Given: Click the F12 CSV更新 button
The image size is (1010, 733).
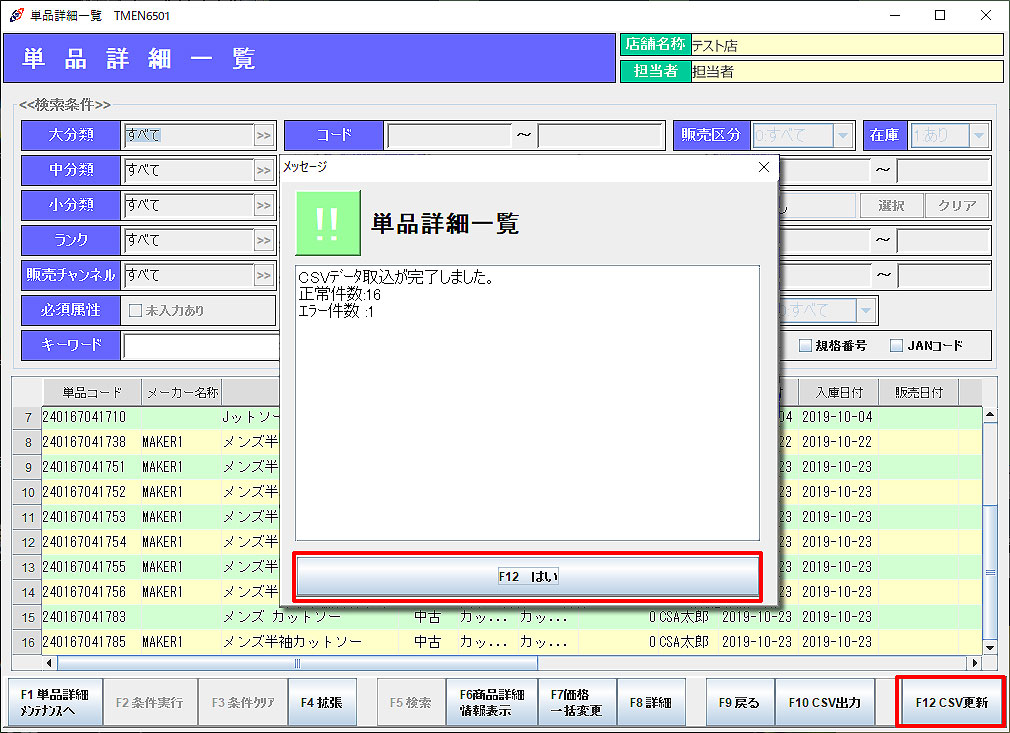Looking at the screenshot, I should point(951,703).
